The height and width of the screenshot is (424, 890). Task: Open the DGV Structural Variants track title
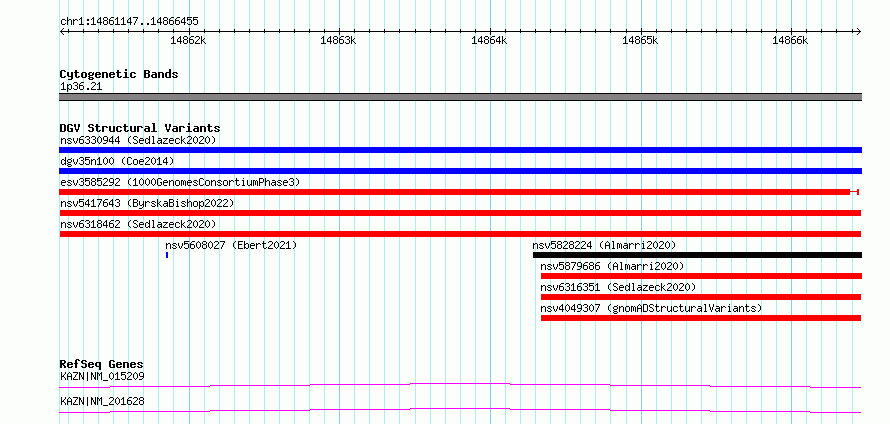pos(140,128)
